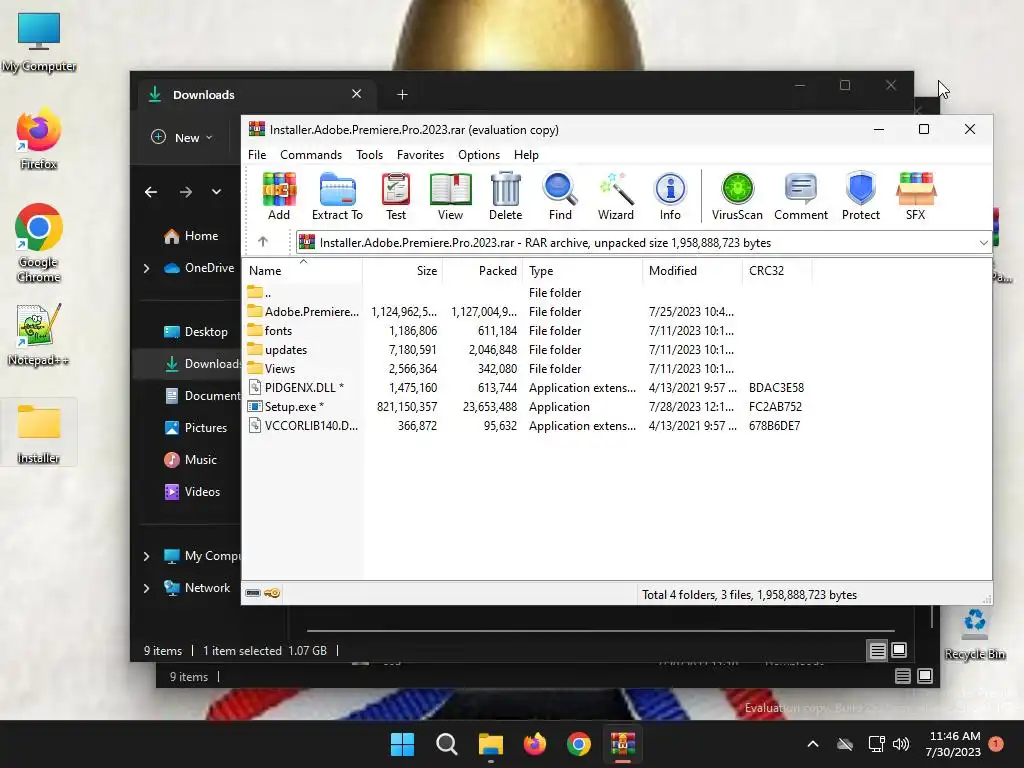Add archive Comment
Screen dimensions: 1024x768
point(801,196)
